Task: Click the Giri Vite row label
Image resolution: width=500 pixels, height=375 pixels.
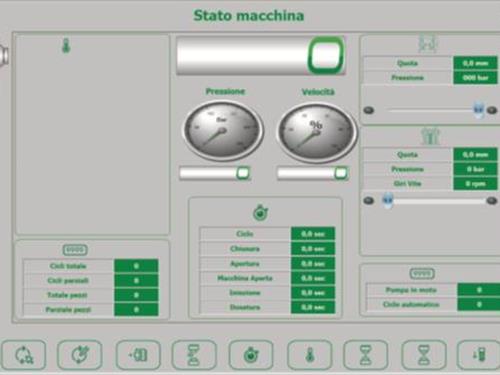Action: [407, 184]
